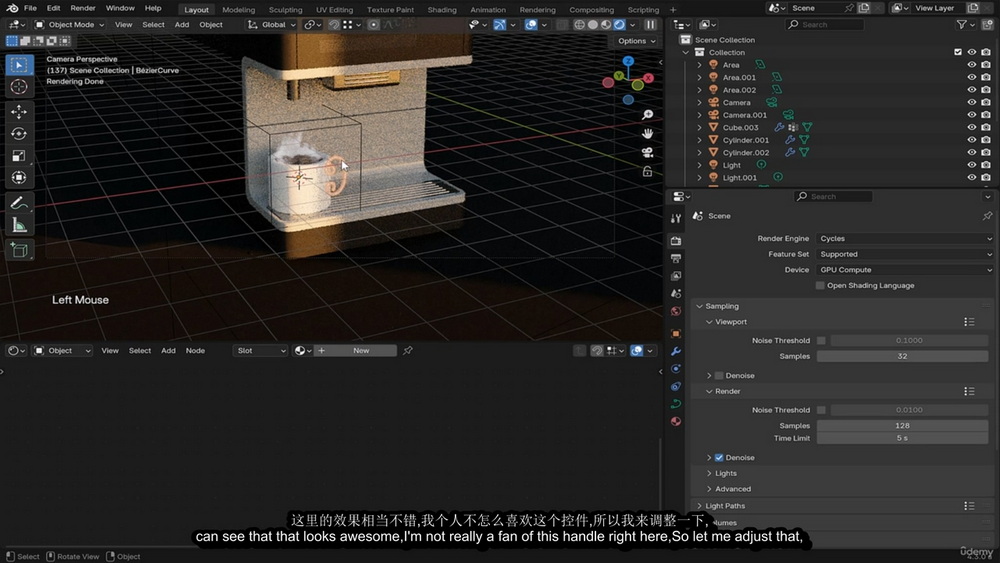The width and height of the screenshot is (1000, 563).
Task: Open Feature Set dropdown
Action: 904,254
